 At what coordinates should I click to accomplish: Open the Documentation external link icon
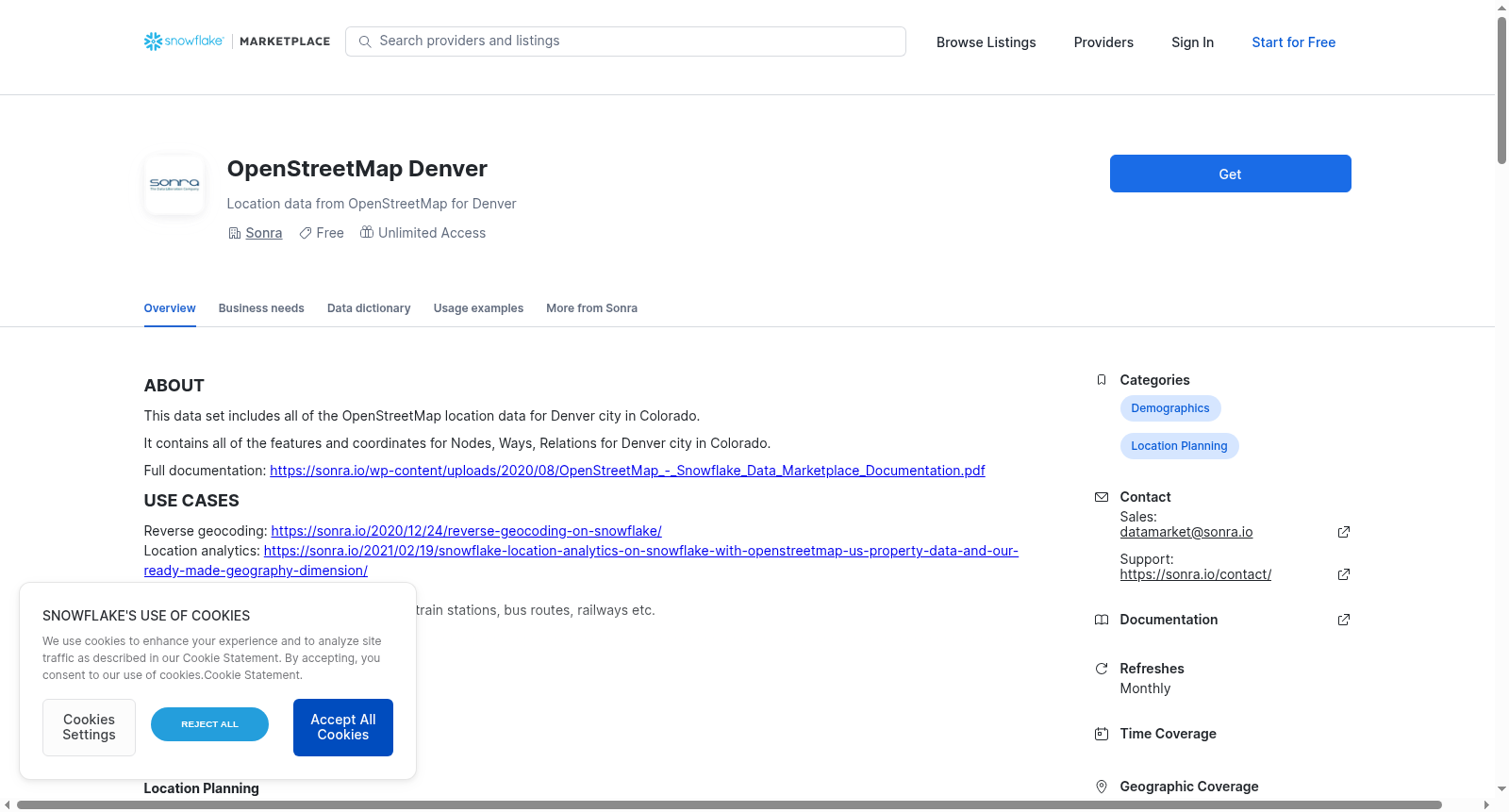(x=1344, y=620)
